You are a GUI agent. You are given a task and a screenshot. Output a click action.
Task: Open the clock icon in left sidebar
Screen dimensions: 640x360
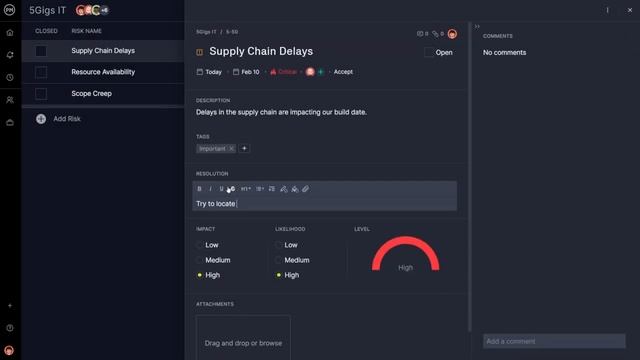[10, 77]
